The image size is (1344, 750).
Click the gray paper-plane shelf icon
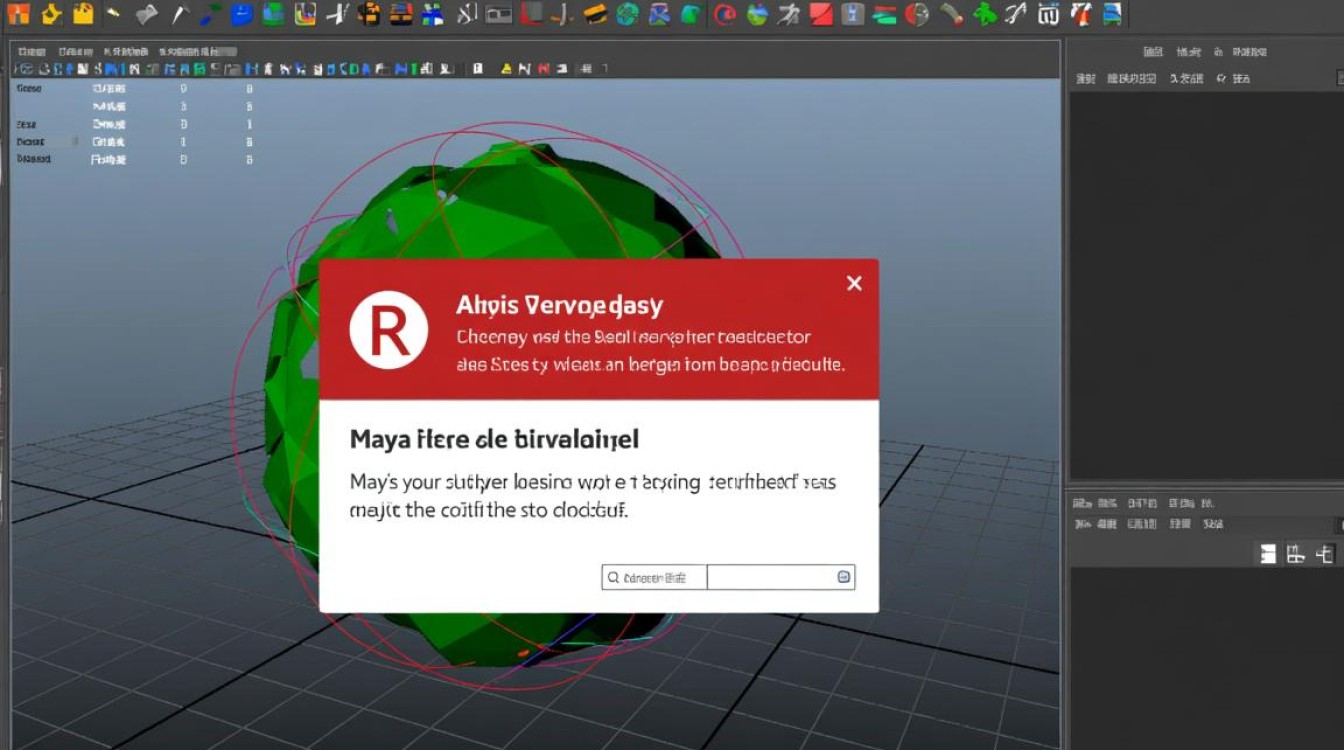coord(147,14)
